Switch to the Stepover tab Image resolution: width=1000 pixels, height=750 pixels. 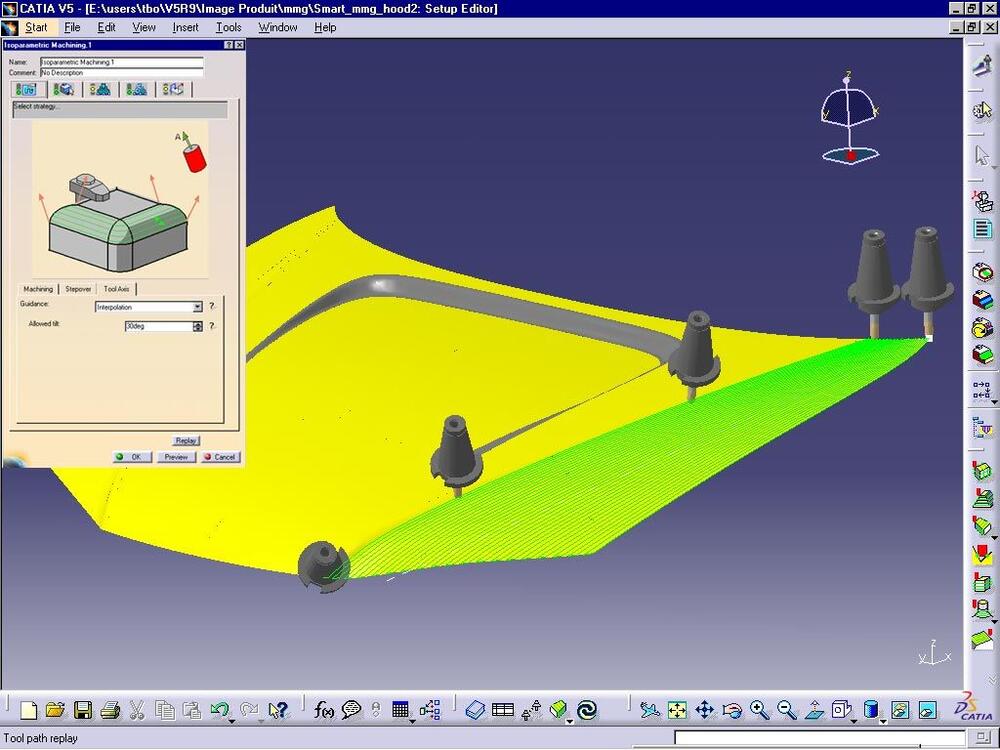point(78,289)
